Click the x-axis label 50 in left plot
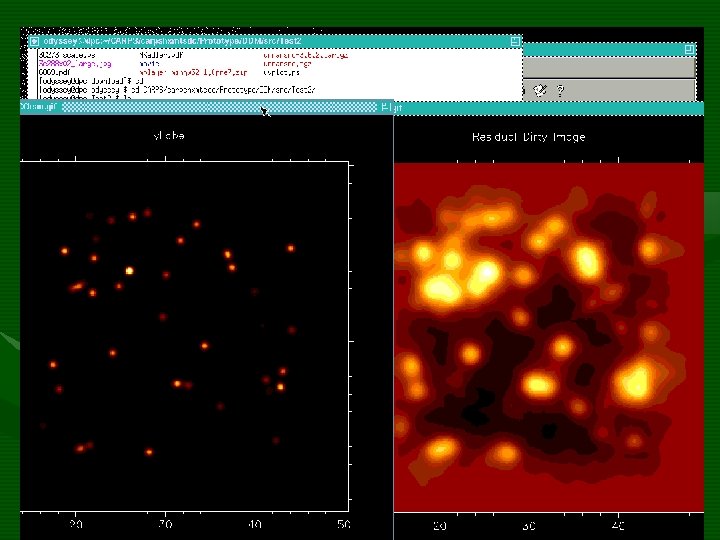The width and height of the screenshot is (720, 540). click(343, 524)
